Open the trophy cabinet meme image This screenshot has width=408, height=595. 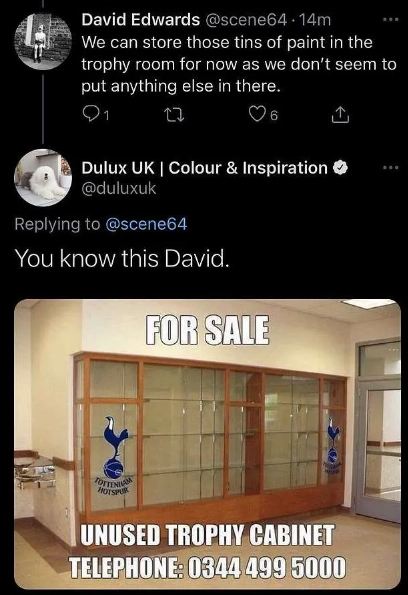[x=207, y=444]
